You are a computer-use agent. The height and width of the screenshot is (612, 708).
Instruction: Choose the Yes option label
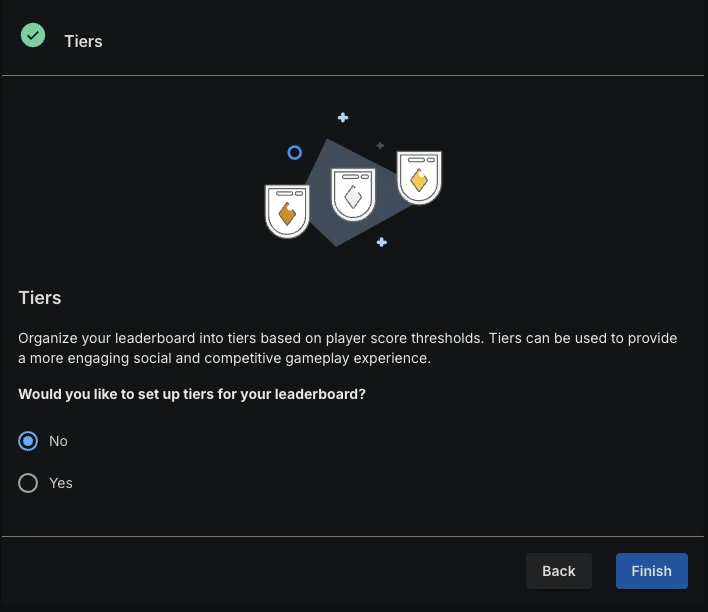[x=61, y=483]
